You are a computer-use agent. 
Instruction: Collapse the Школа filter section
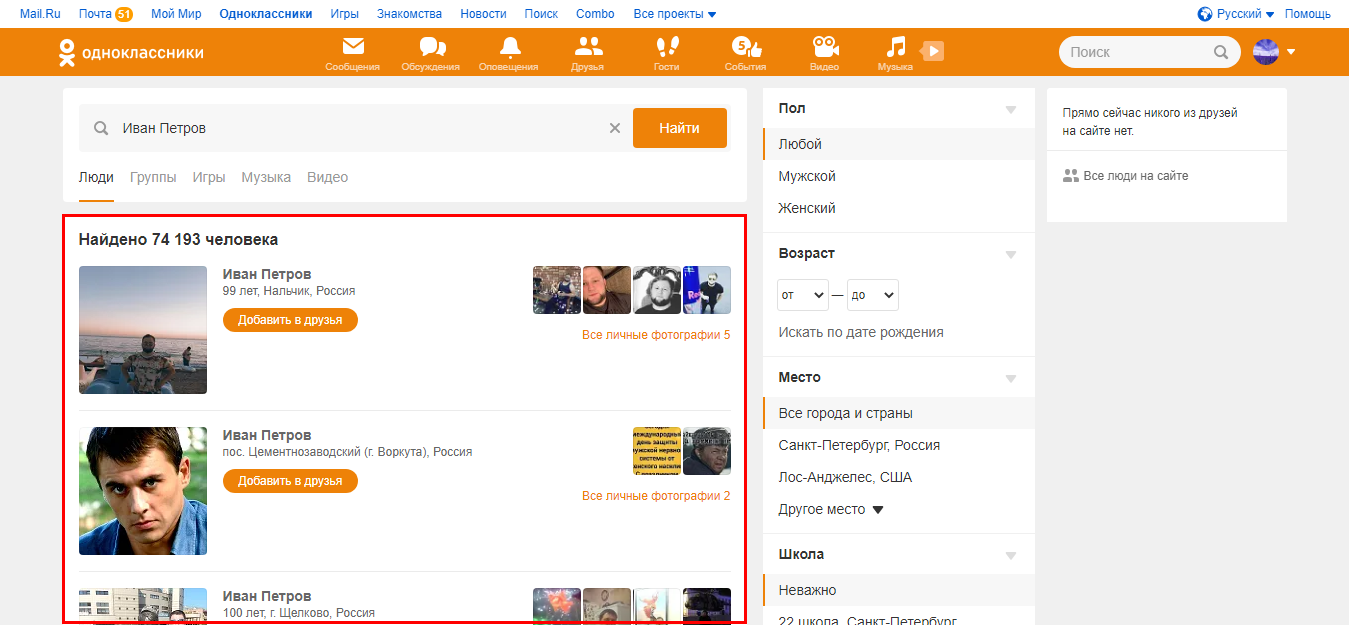pos(1010,555)
